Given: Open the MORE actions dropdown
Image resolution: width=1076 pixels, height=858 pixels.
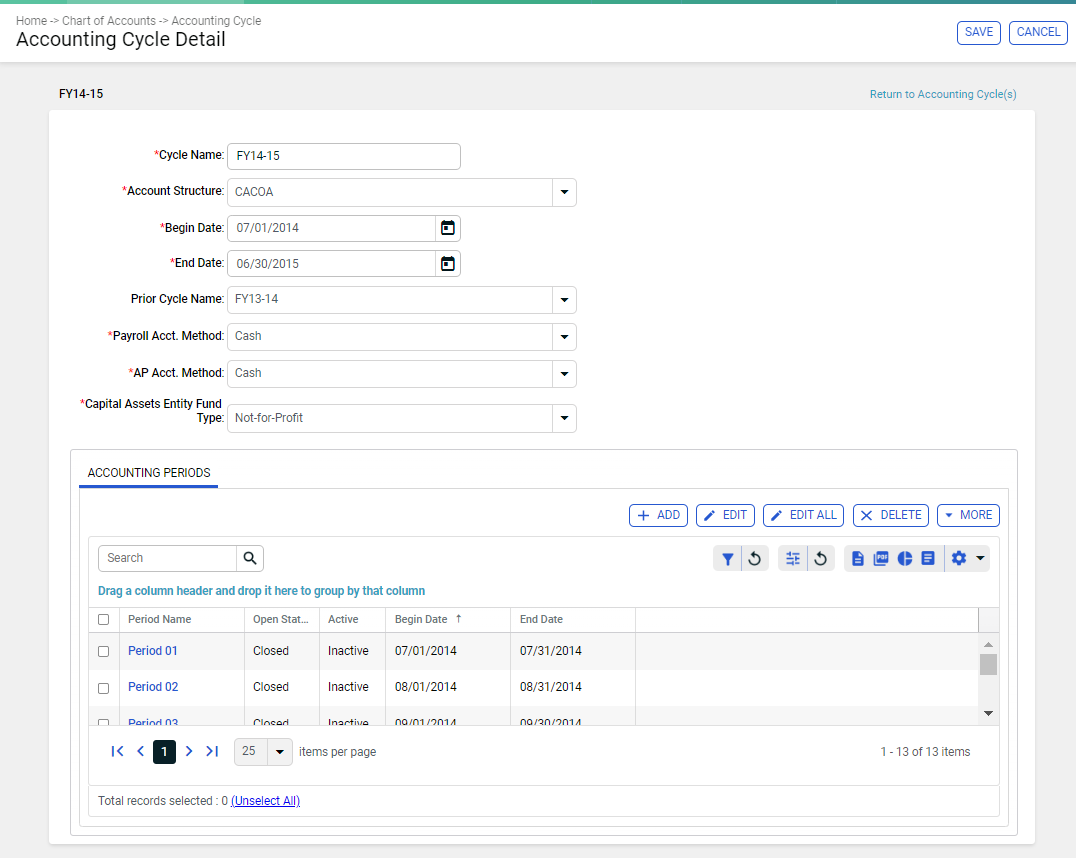Looking at the screenshot, I should (968, 515).
